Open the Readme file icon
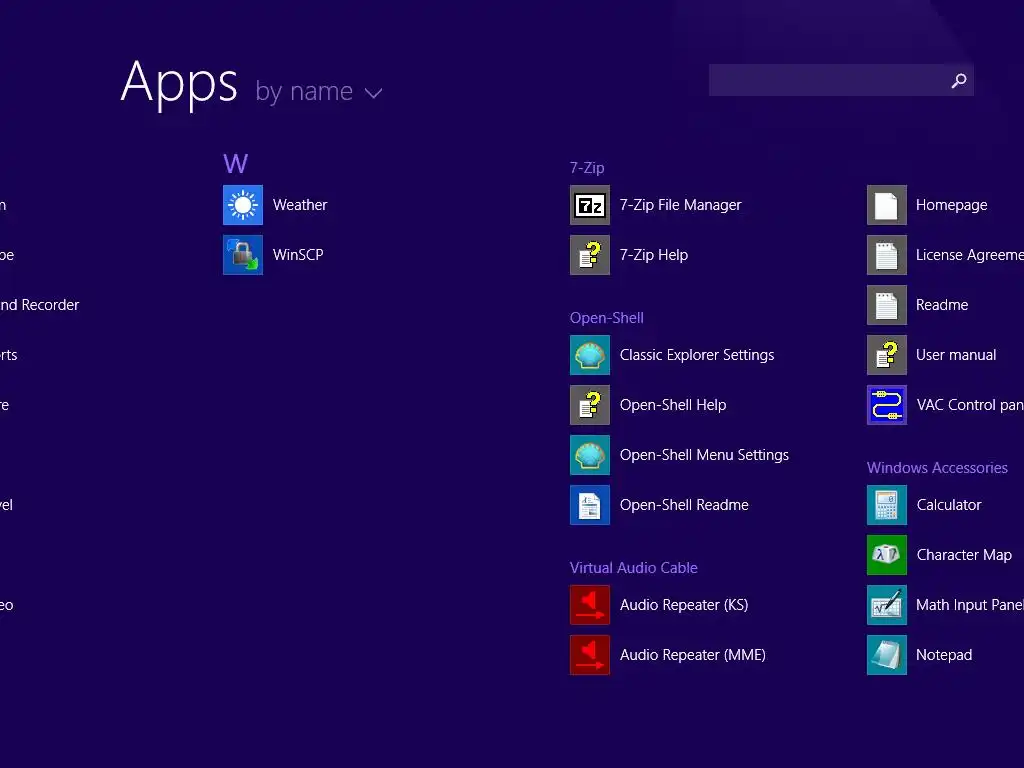Viewport: 1024px width, 768px height. (887, 305)
